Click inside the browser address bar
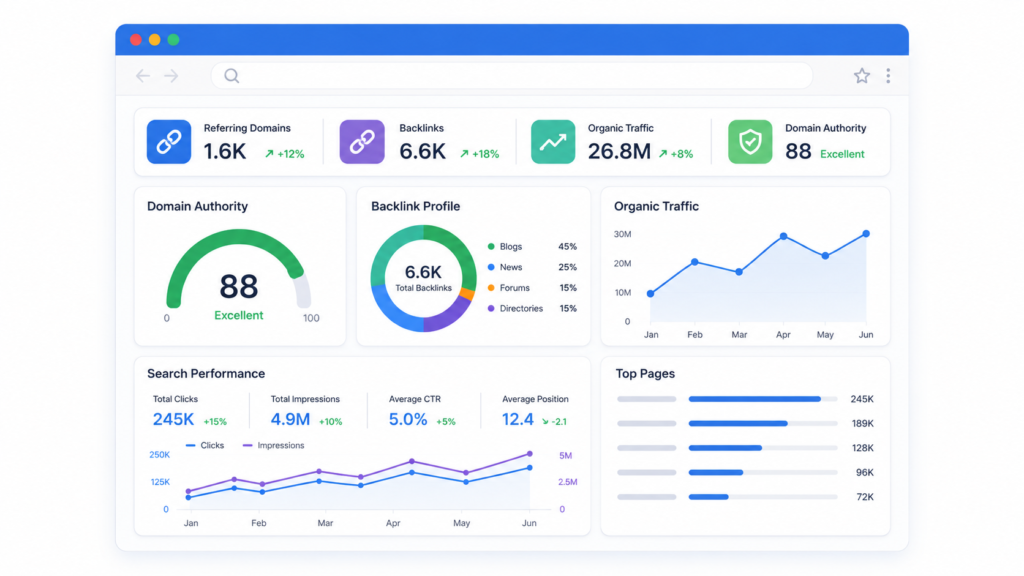 (x=512, y=76)
